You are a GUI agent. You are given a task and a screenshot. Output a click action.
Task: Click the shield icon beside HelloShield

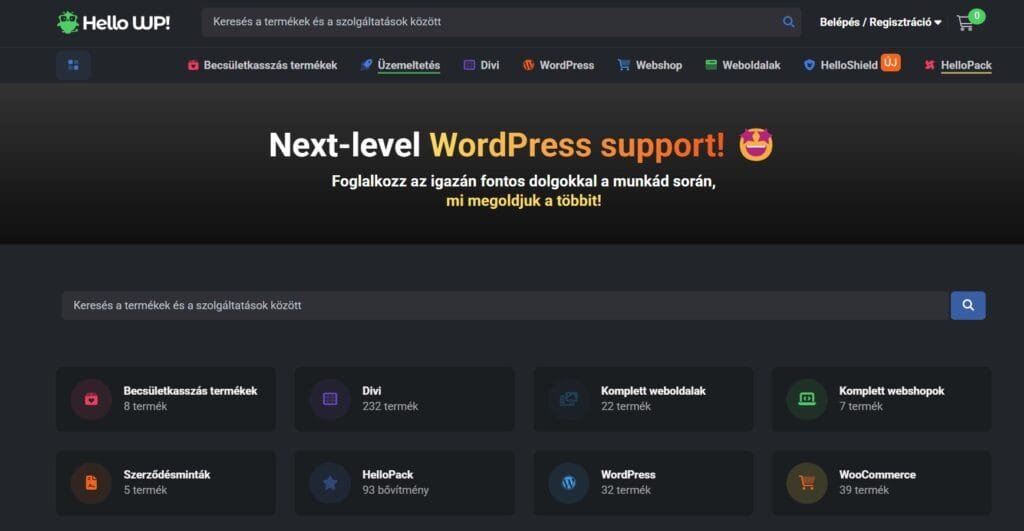tap(809, 65)
